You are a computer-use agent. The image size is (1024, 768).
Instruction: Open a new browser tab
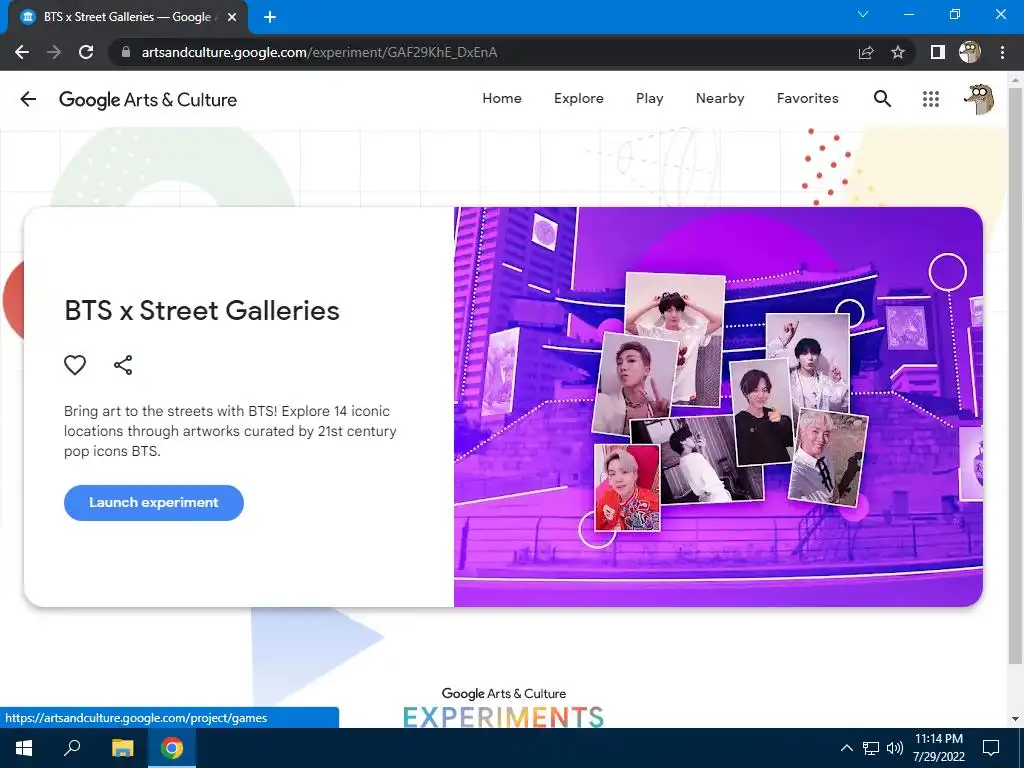[x=270, y=17]
